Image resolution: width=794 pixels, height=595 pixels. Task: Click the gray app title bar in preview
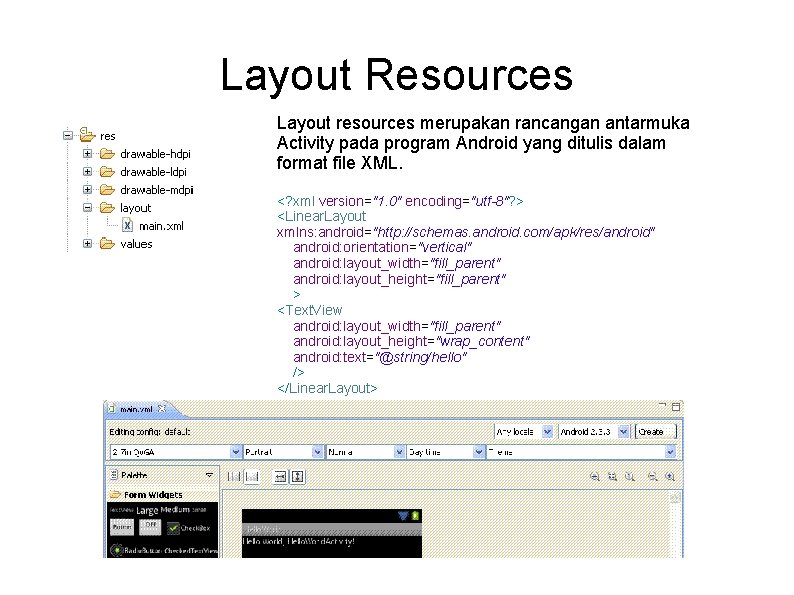[x=332, y=529]
